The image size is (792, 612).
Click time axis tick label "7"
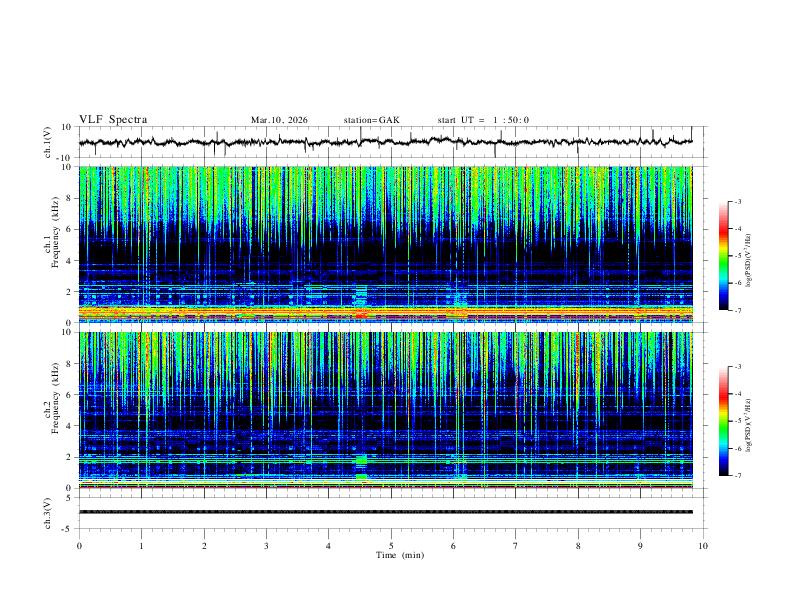516,546
